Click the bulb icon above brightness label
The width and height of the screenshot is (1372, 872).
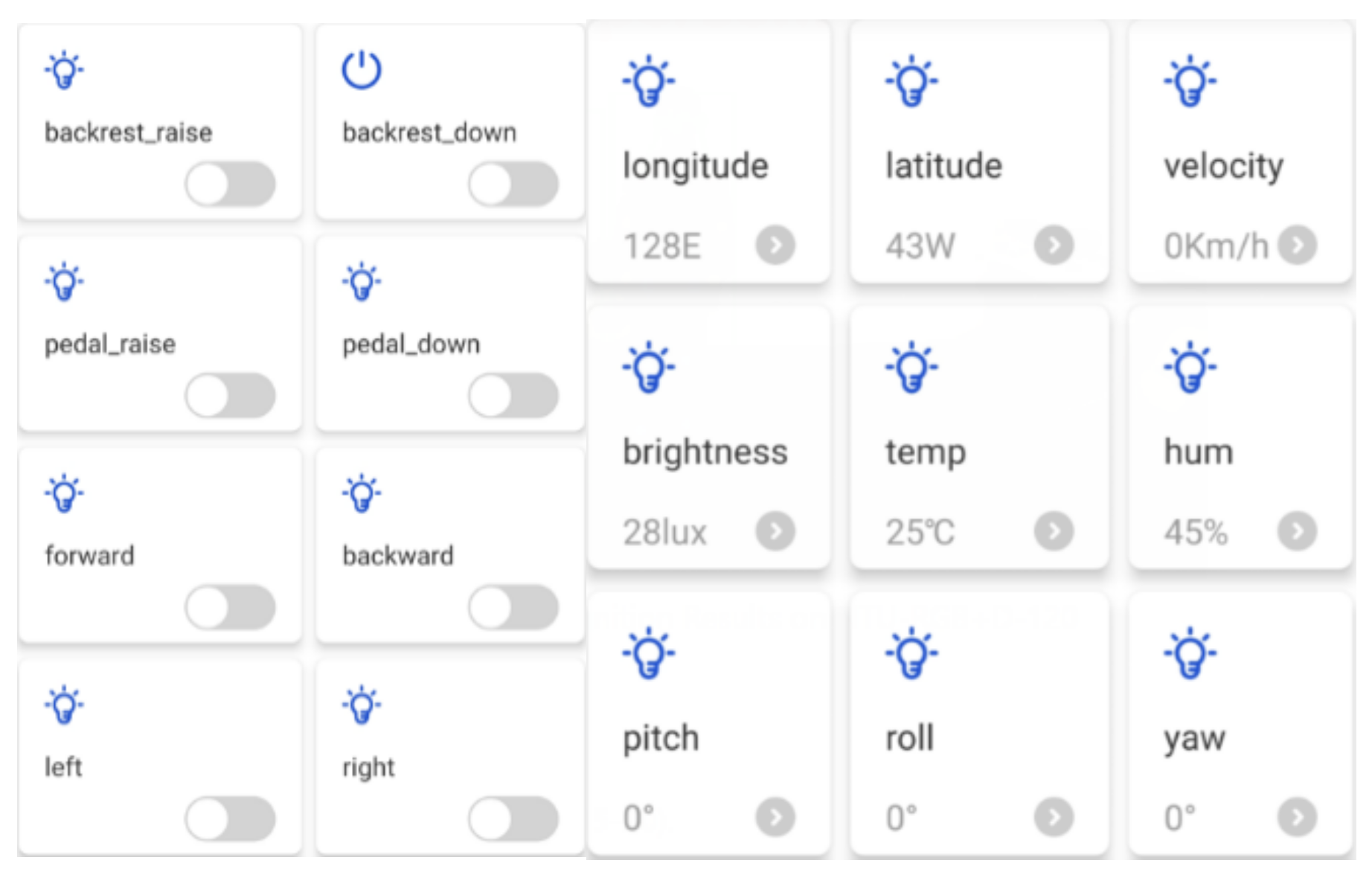pos(649,368)
